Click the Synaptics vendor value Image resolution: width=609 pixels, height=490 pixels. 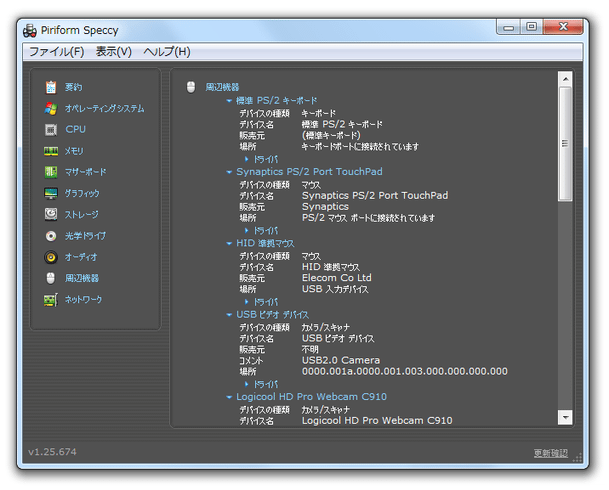tap(325, 207)
